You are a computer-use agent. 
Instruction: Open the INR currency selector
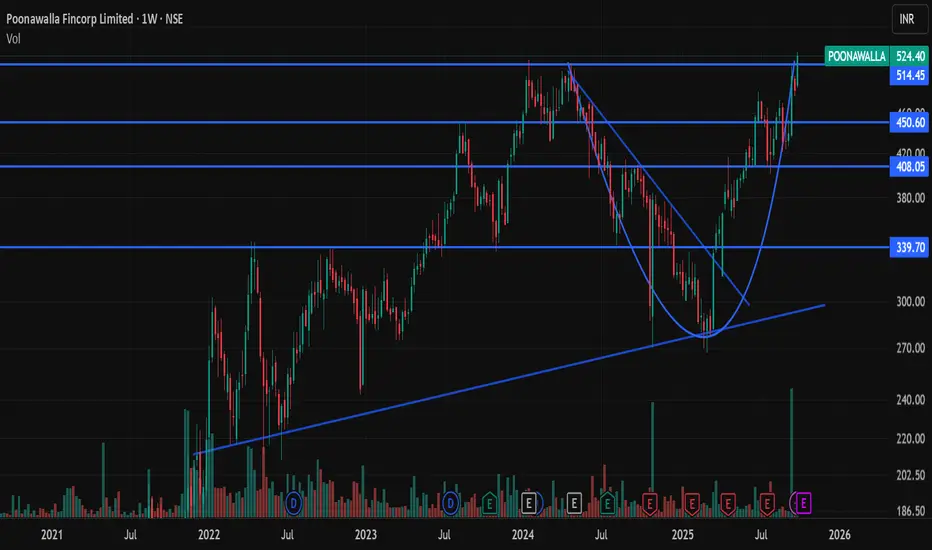point(909,19)
